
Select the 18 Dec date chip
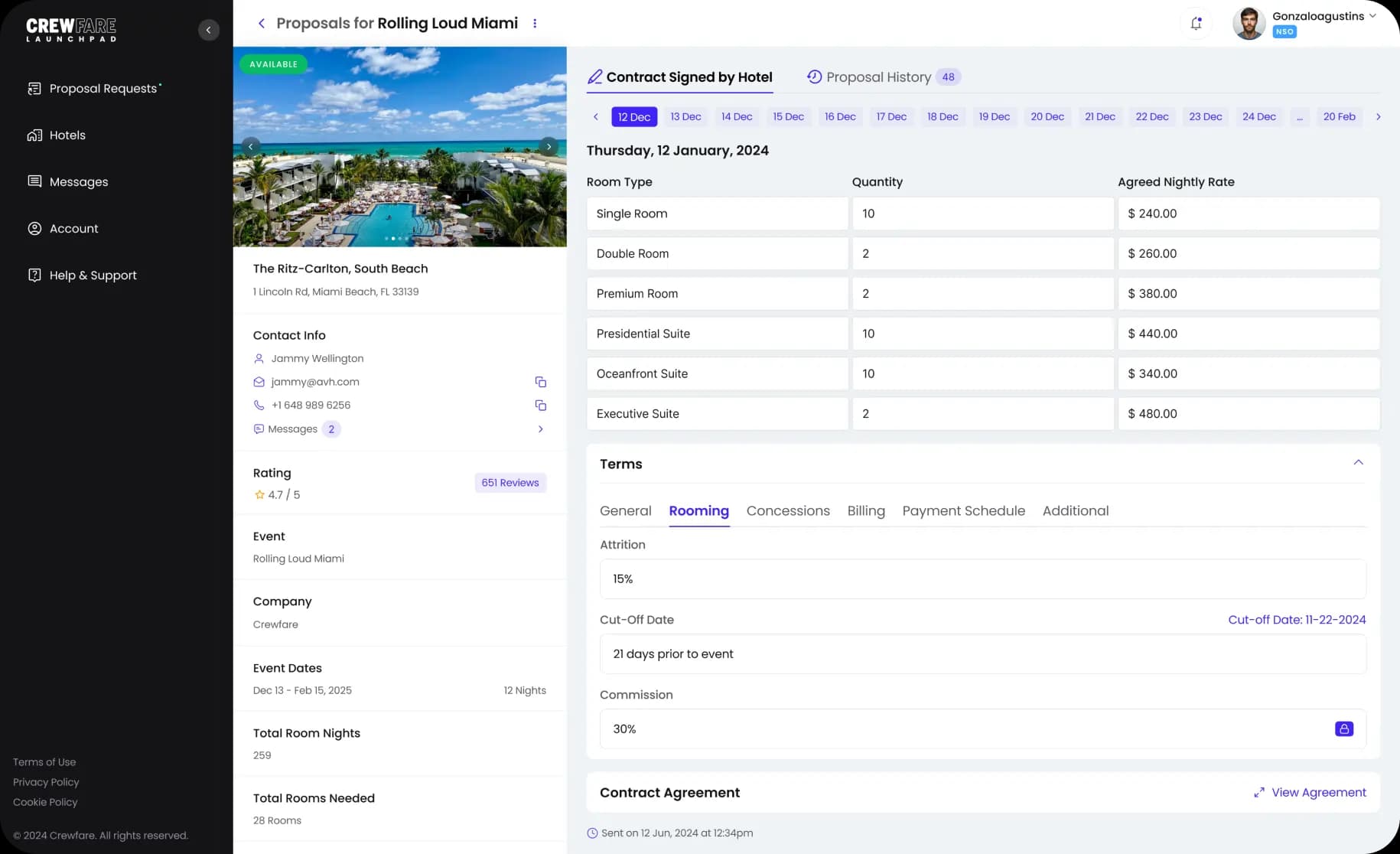pyautogui.click(x=943, y=117)
